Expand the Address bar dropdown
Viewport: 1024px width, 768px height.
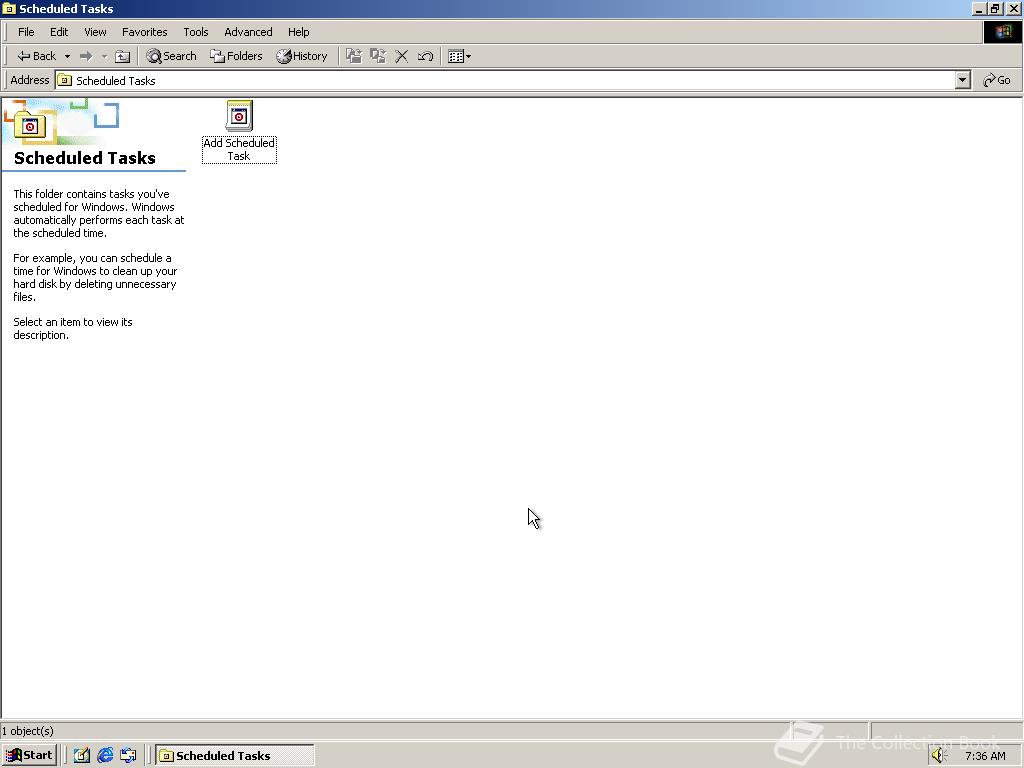click(x=963, y=80)
